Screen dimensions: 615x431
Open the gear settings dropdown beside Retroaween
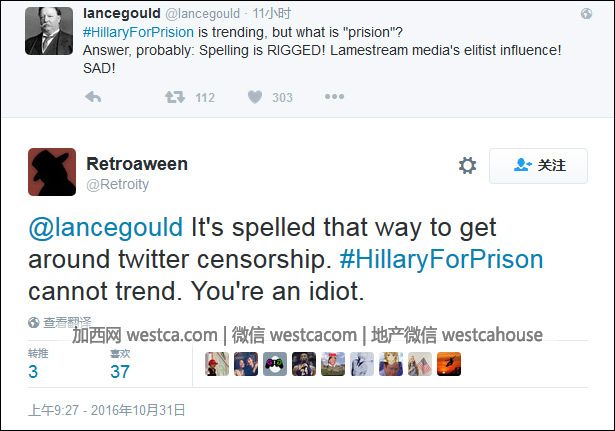pos(468,165)
